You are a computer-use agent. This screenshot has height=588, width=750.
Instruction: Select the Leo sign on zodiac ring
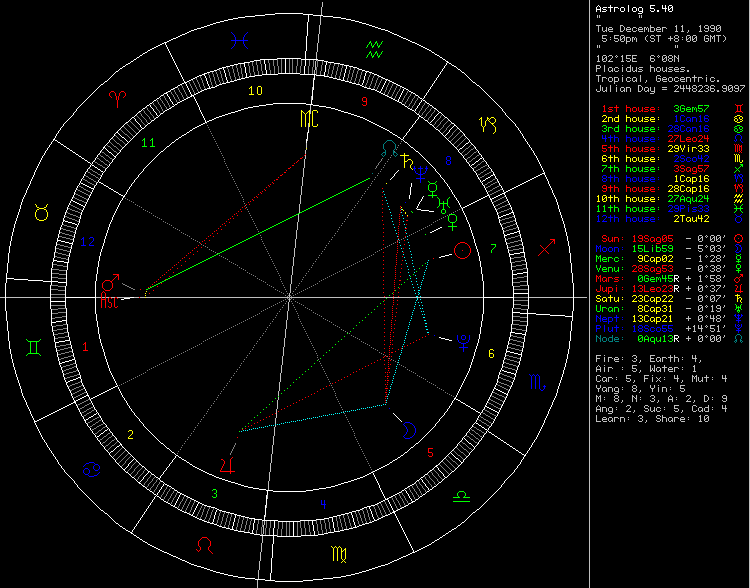(x=204, y=545)
